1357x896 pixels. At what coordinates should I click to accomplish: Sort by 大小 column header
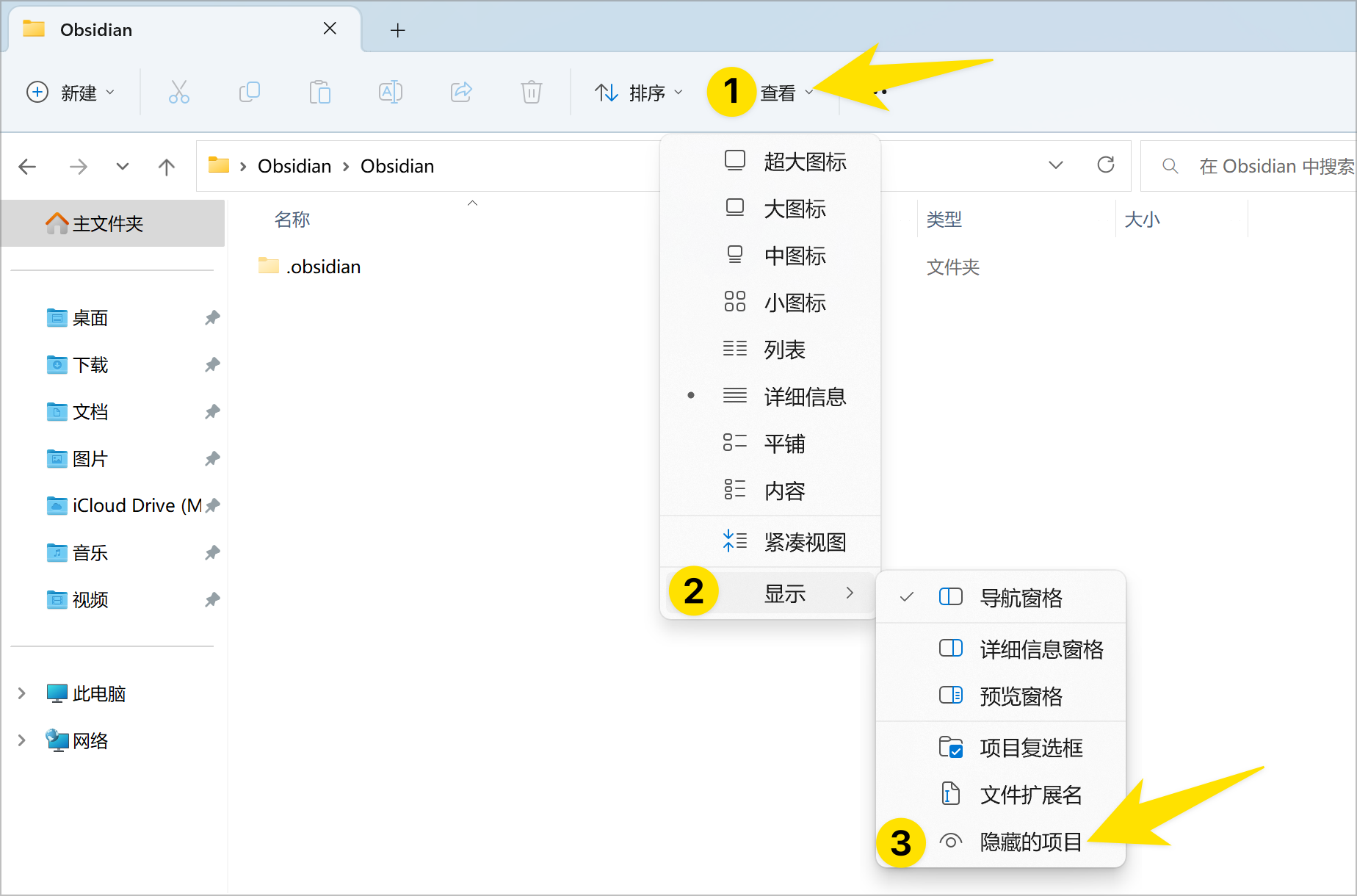[x=1143, y=220]
